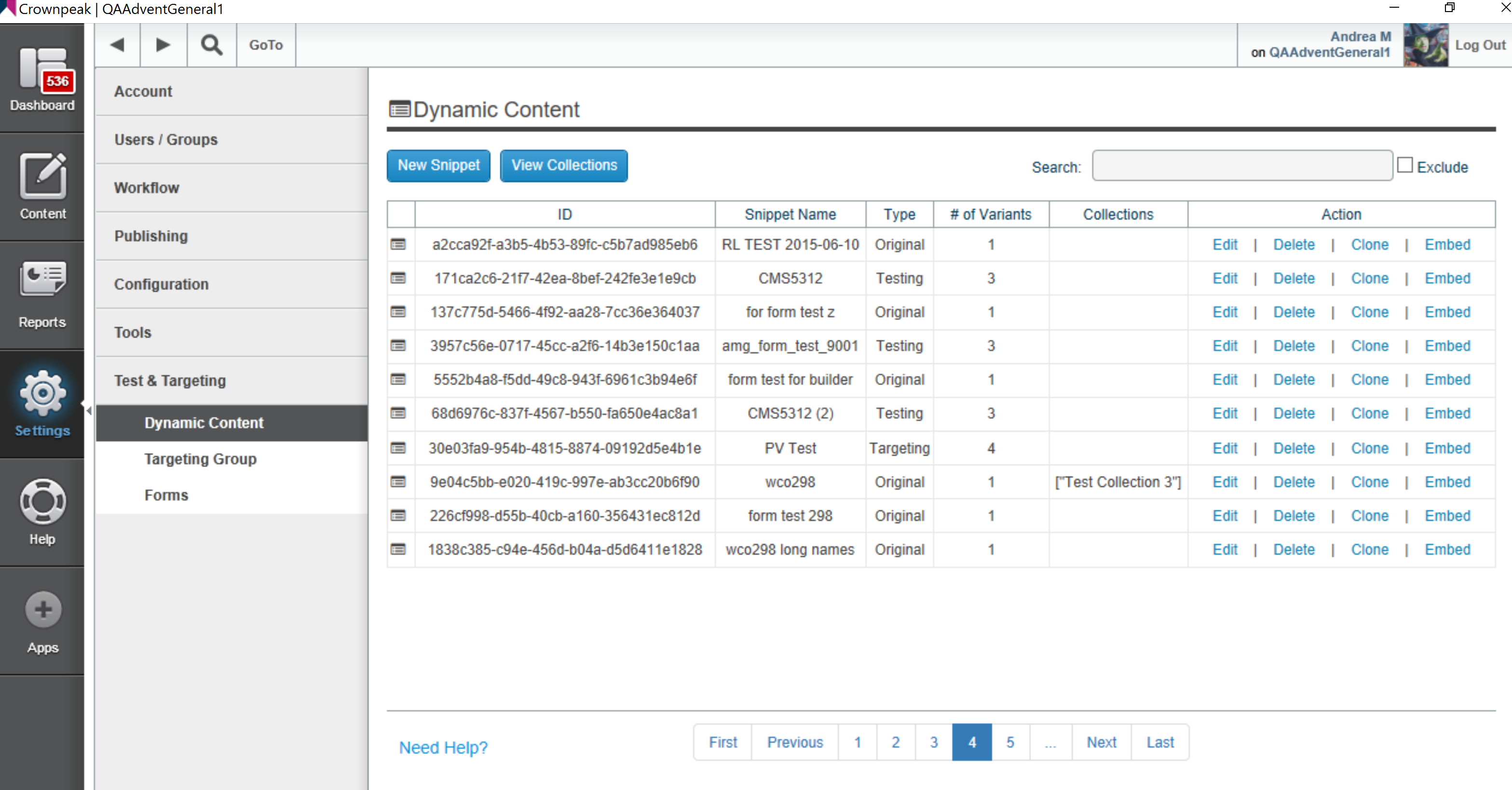1512x790 pixels.
Task: Log Out of the session
Action: coord(1480,45)
